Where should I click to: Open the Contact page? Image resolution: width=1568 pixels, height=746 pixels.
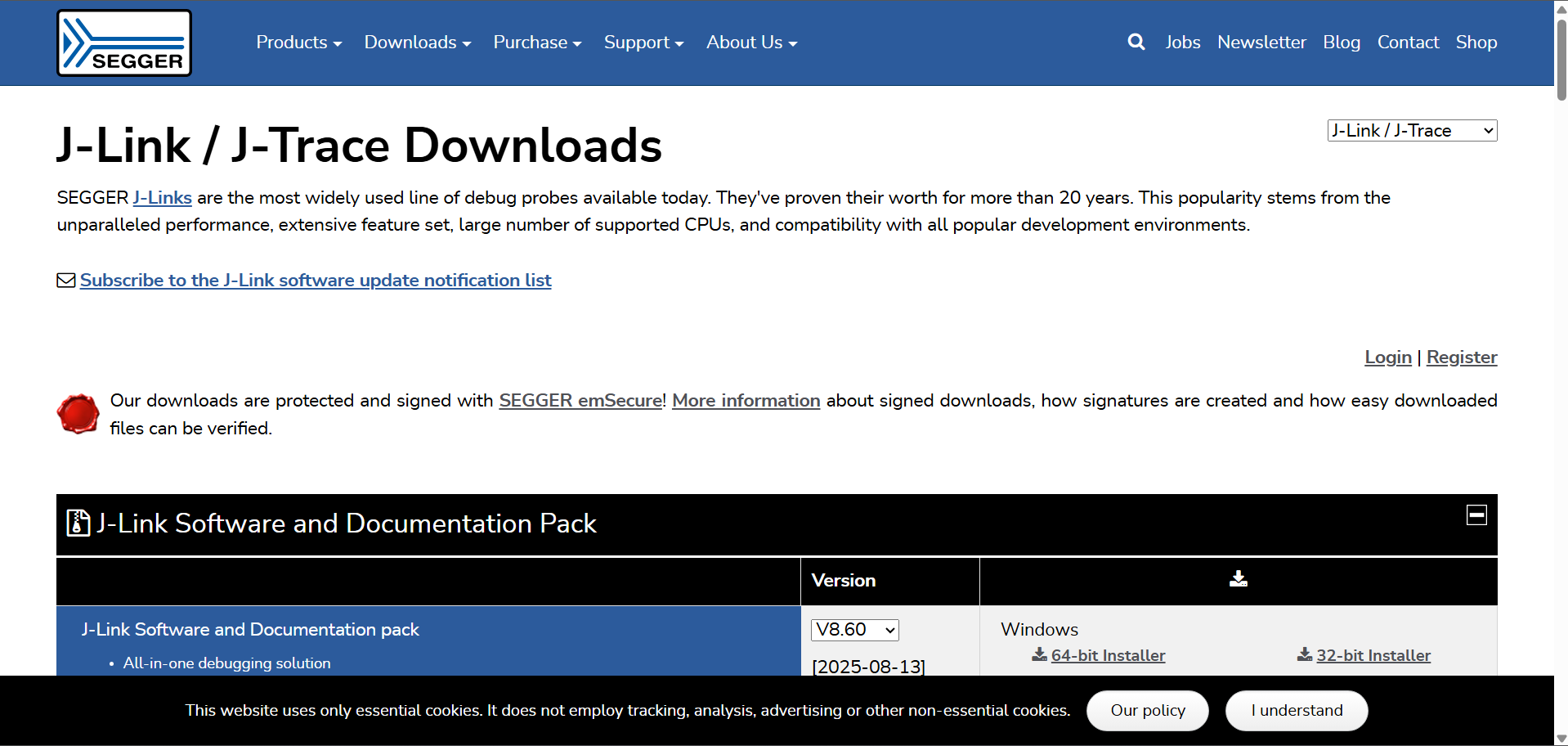1408,43
